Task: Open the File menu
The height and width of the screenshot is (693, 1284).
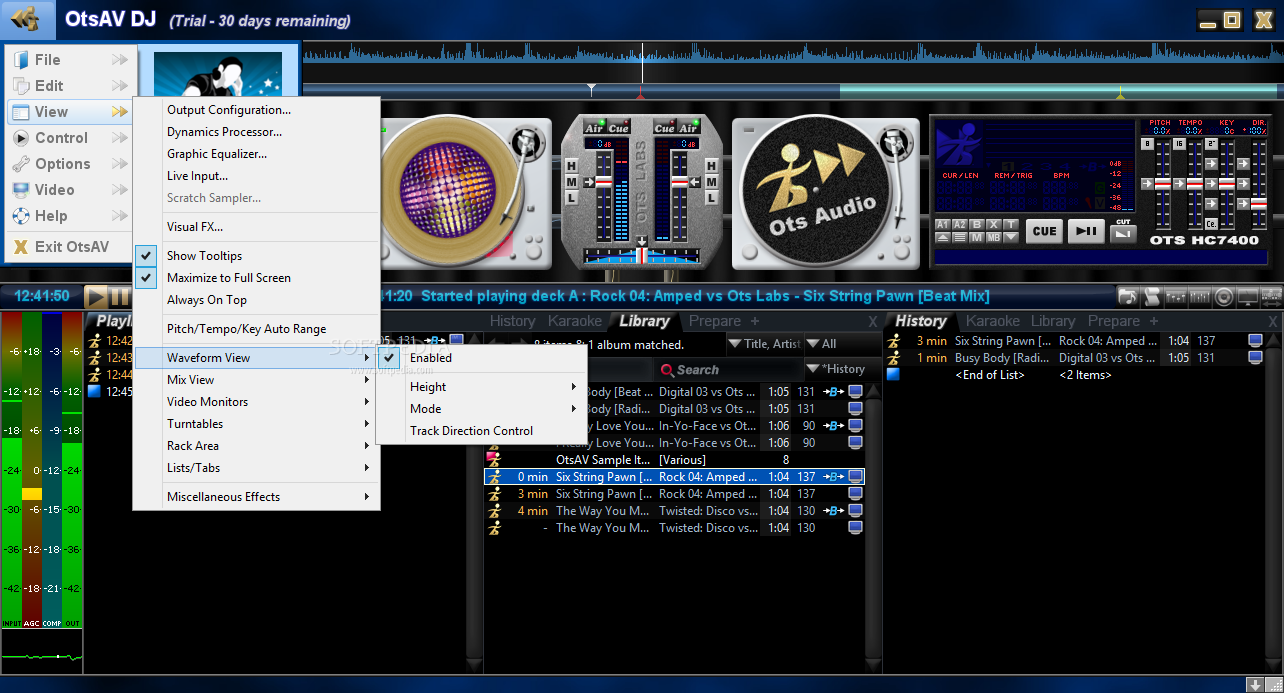Action: point(69,60)
